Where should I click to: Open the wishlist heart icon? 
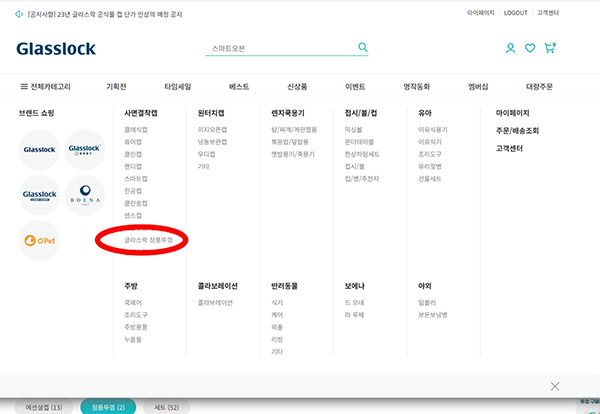(530, 48)
